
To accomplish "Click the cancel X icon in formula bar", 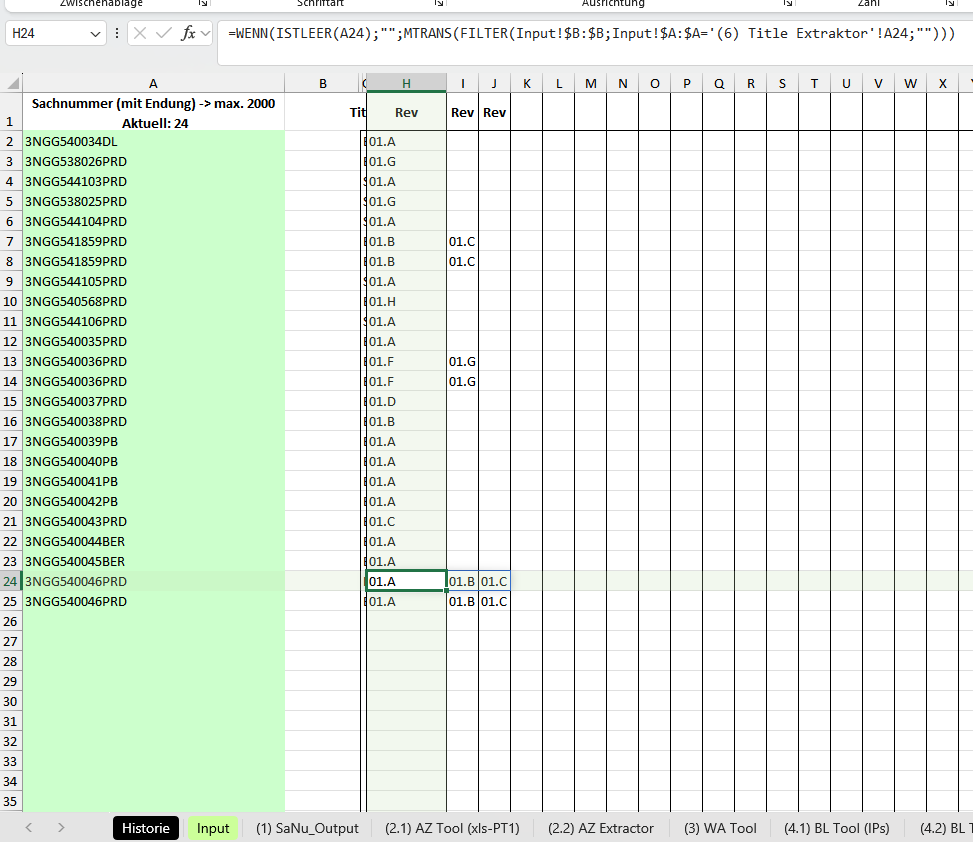I will pyautogui.click(x=140, y=33).
